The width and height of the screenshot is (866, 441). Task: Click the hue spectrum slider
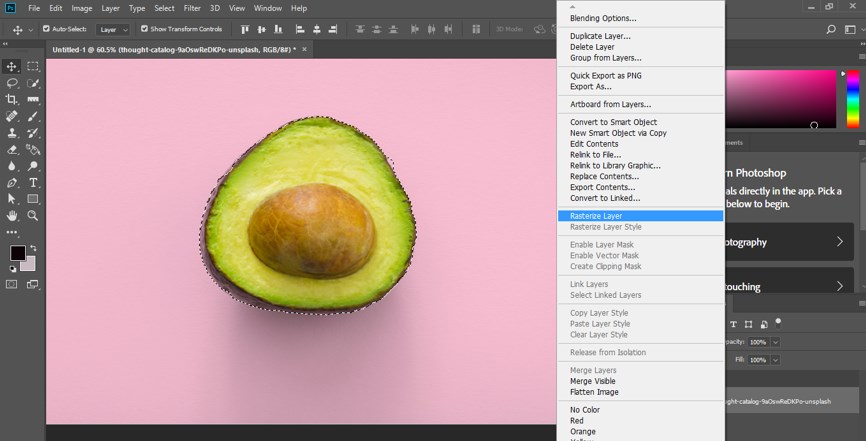(853, 99)
